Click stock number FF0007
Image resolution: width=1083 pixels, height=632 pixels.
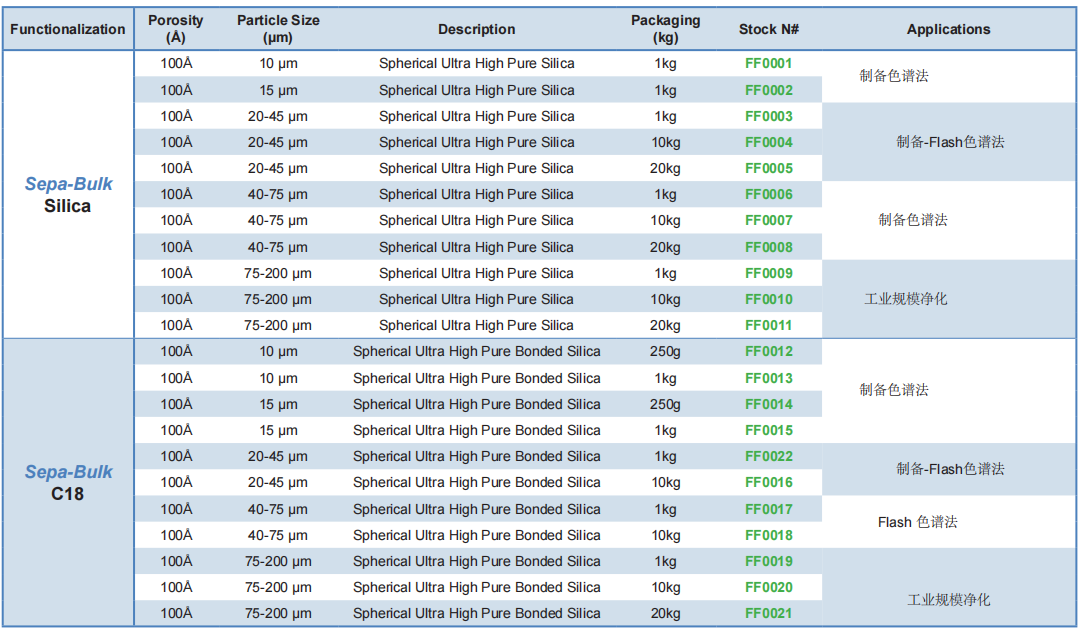768,220
